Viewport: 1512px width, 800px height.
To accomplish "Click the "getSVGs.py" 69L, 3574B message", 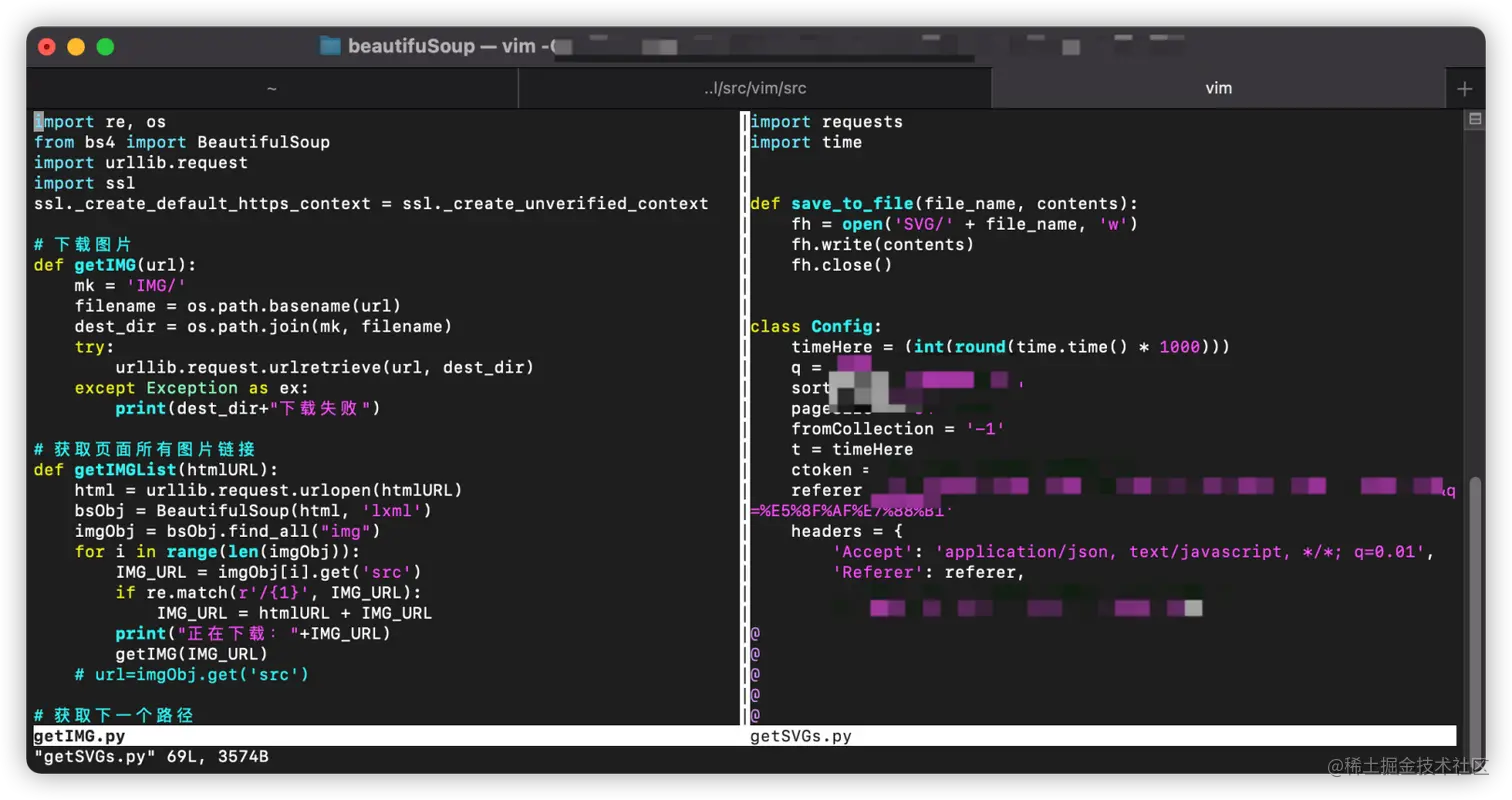I will click(x=151, y=757).
